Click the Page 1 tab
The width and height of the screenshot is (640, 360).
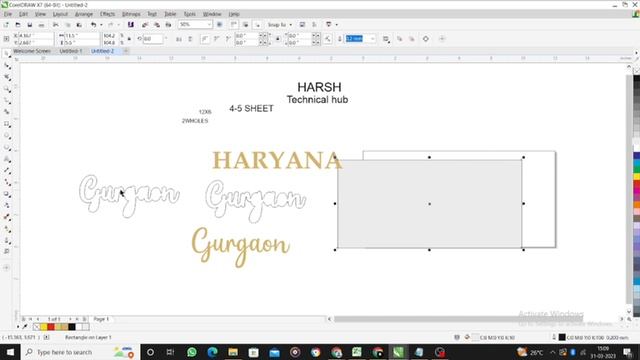[x=101, y=319]
